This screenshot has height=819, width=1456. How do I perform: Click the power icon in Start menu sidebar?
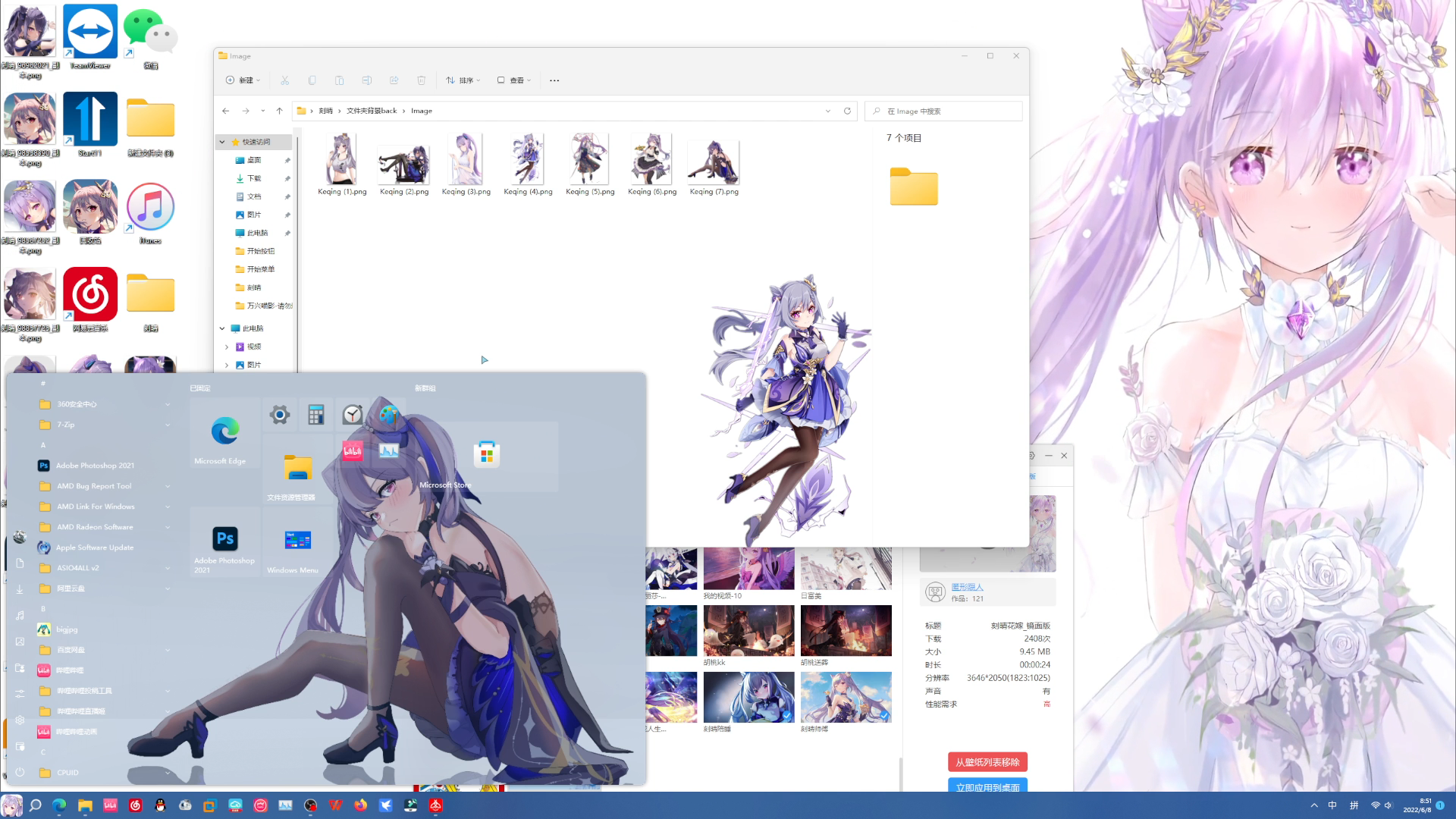(x=20, y=772)
